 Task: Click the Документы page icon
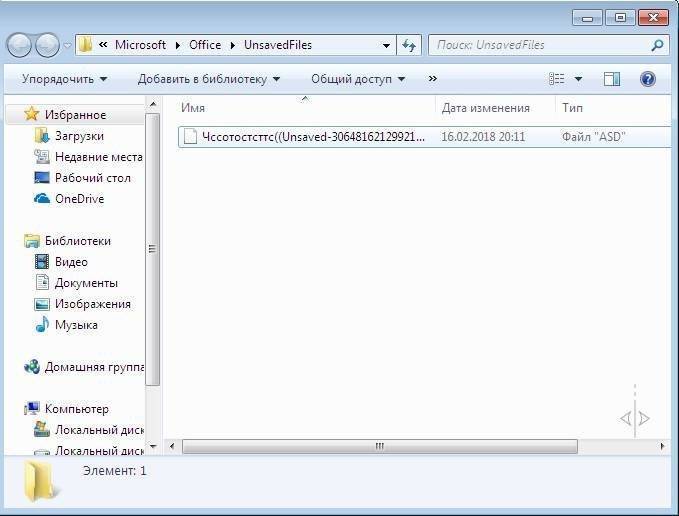click(x=42, y=282)
